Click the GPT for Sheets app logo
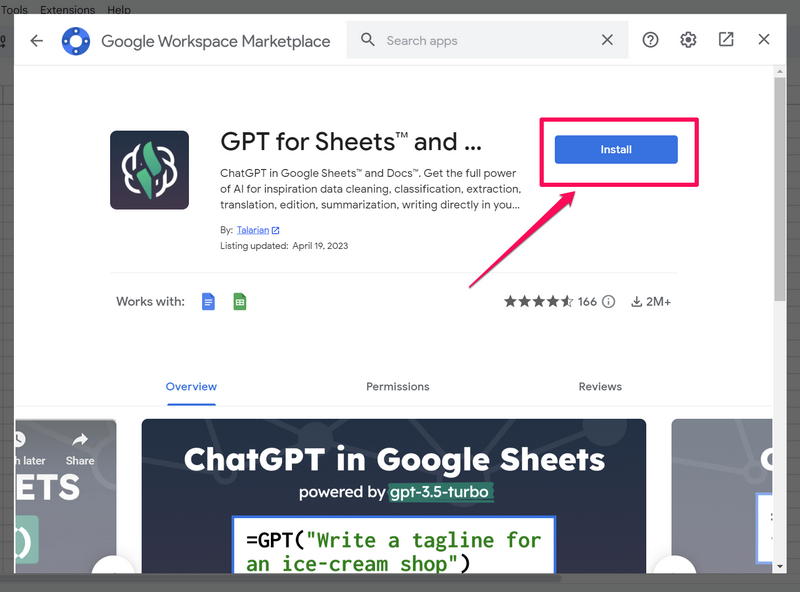800x592 pixels. click(149, 170)
